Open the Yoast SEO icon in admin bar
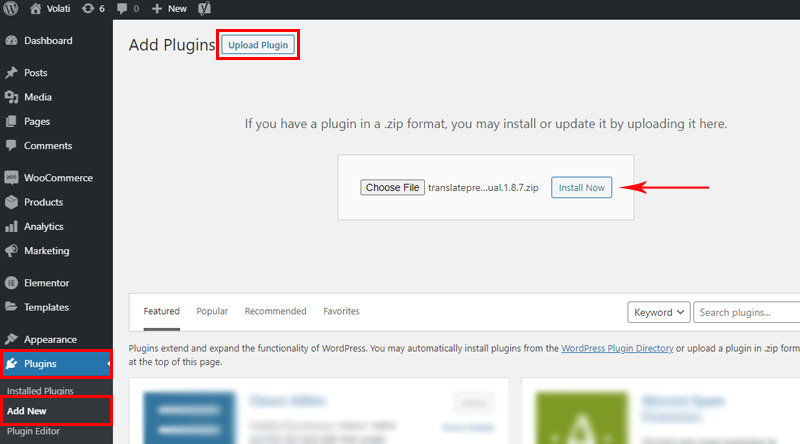 click(x=205, y=9)
